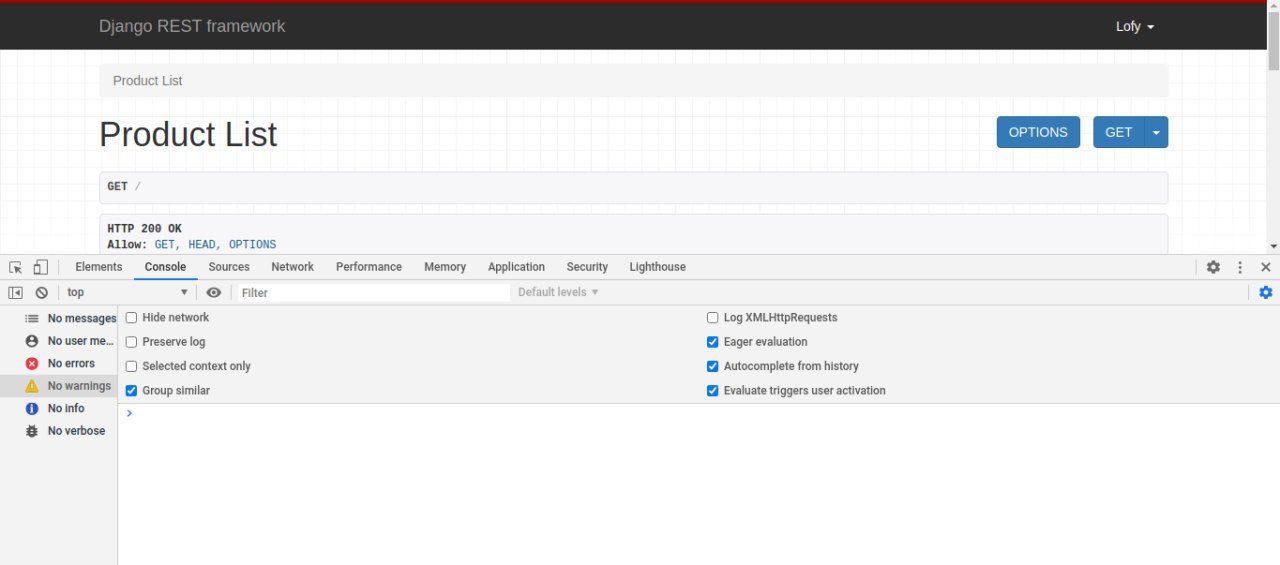
Task: Open the Lofy user dropdown
Action: pyautogui.click(x=1135, y=27)
